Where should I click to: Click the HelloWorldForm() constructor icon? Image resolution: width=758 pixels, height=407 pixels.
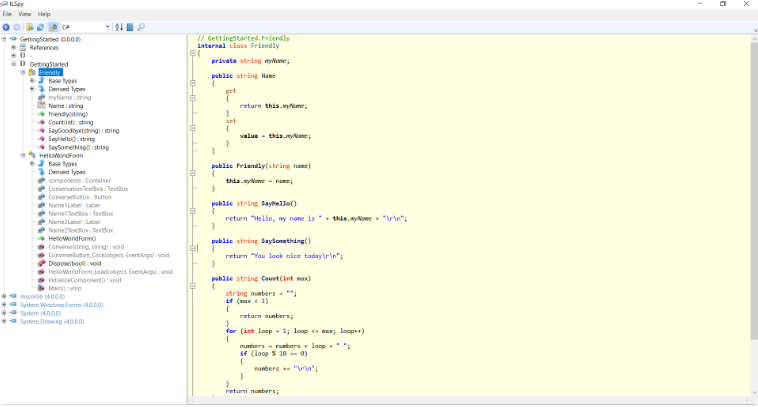coord(42,238)
